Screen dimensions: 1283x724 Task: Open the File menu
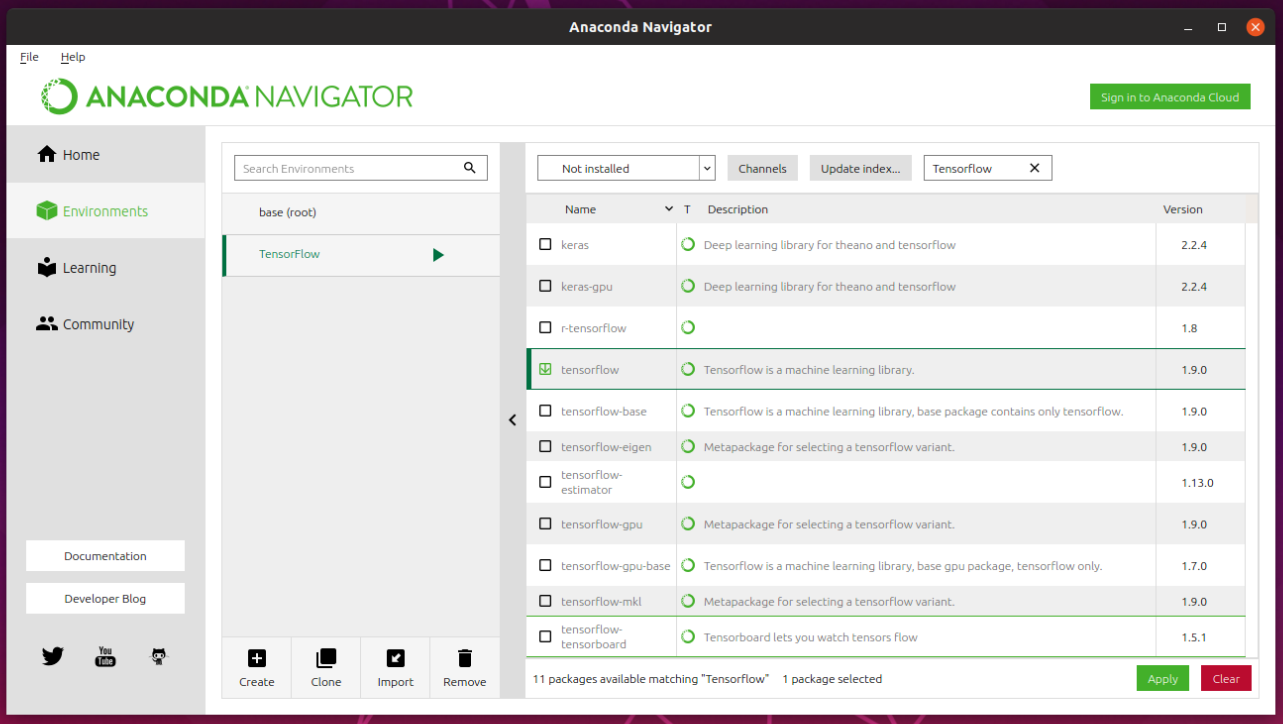coord(29,57)
